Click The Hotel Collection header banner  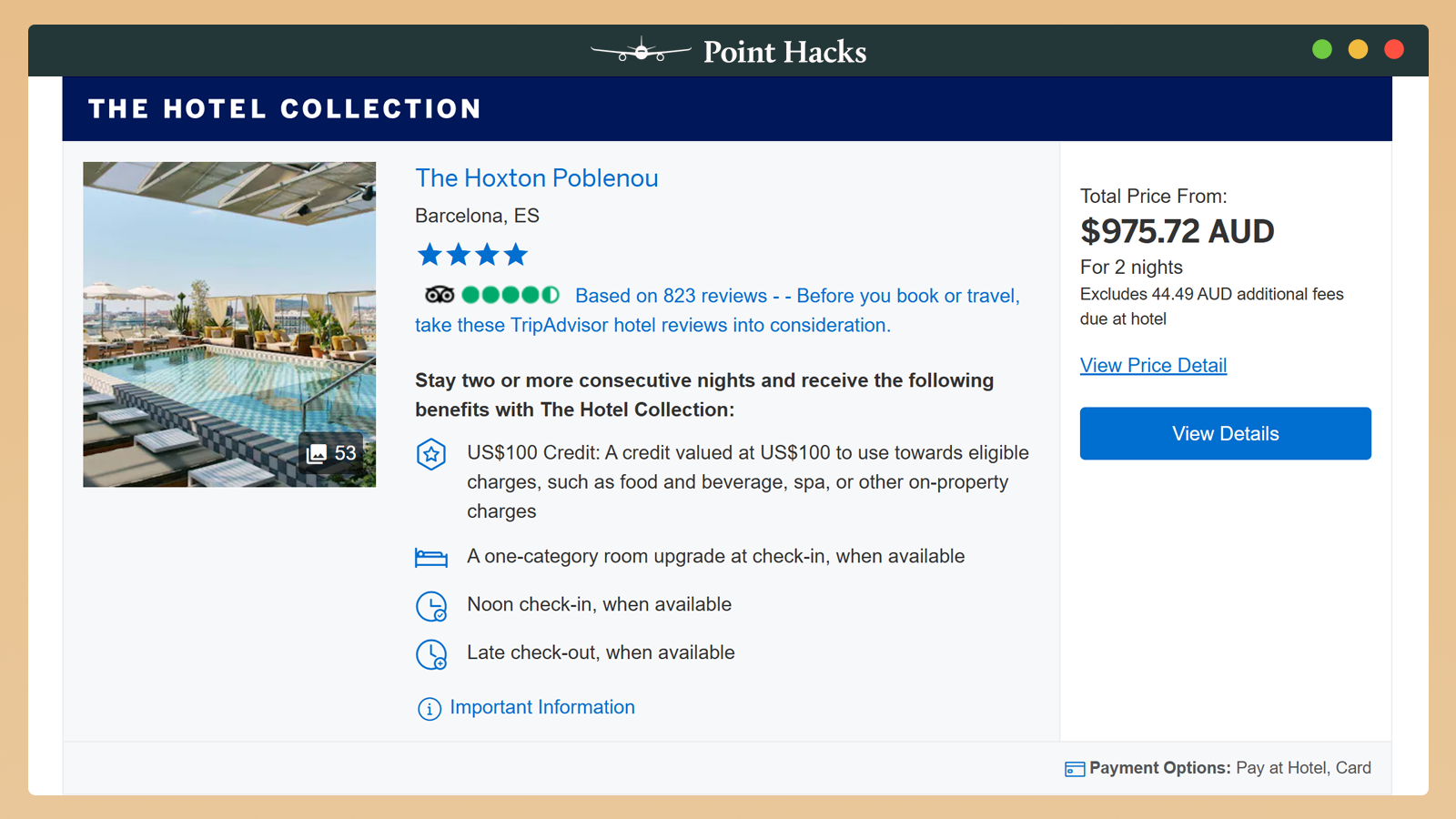click(x=727, y=109)
